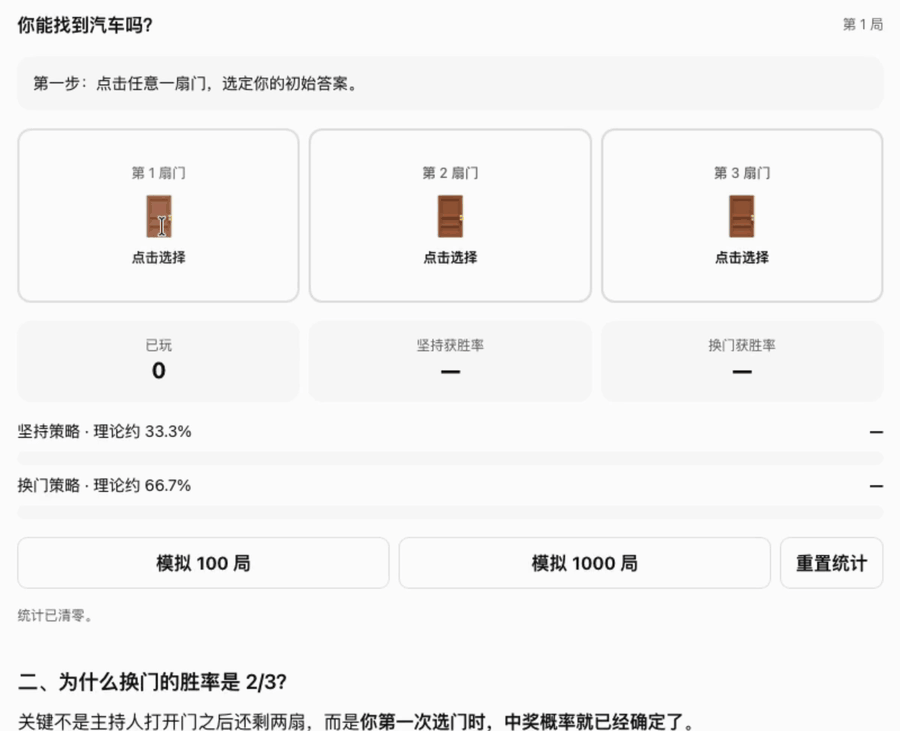This screenshot has height=731, width=900.
Task: Click 点击选择 under 第 1 扇门
Action: [x=158, y=258]
